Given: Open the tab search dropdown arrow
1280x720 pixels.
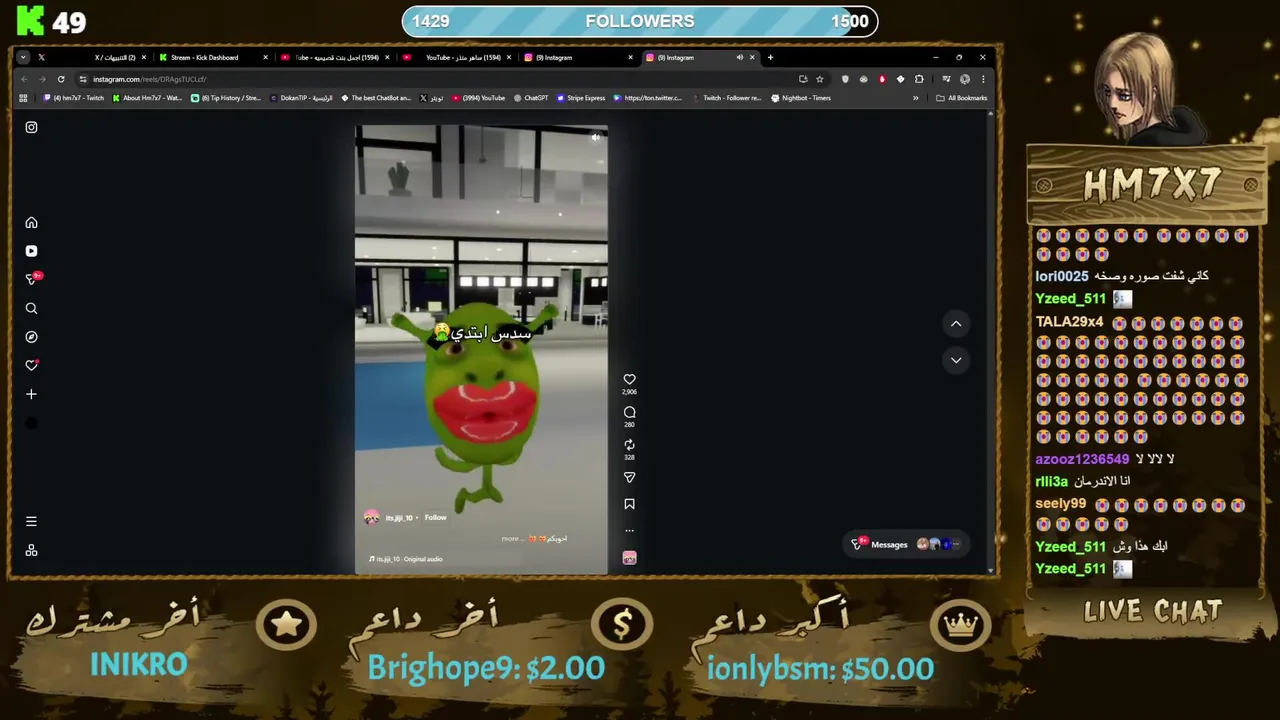Looking at the screenshot, I should 23,57.
